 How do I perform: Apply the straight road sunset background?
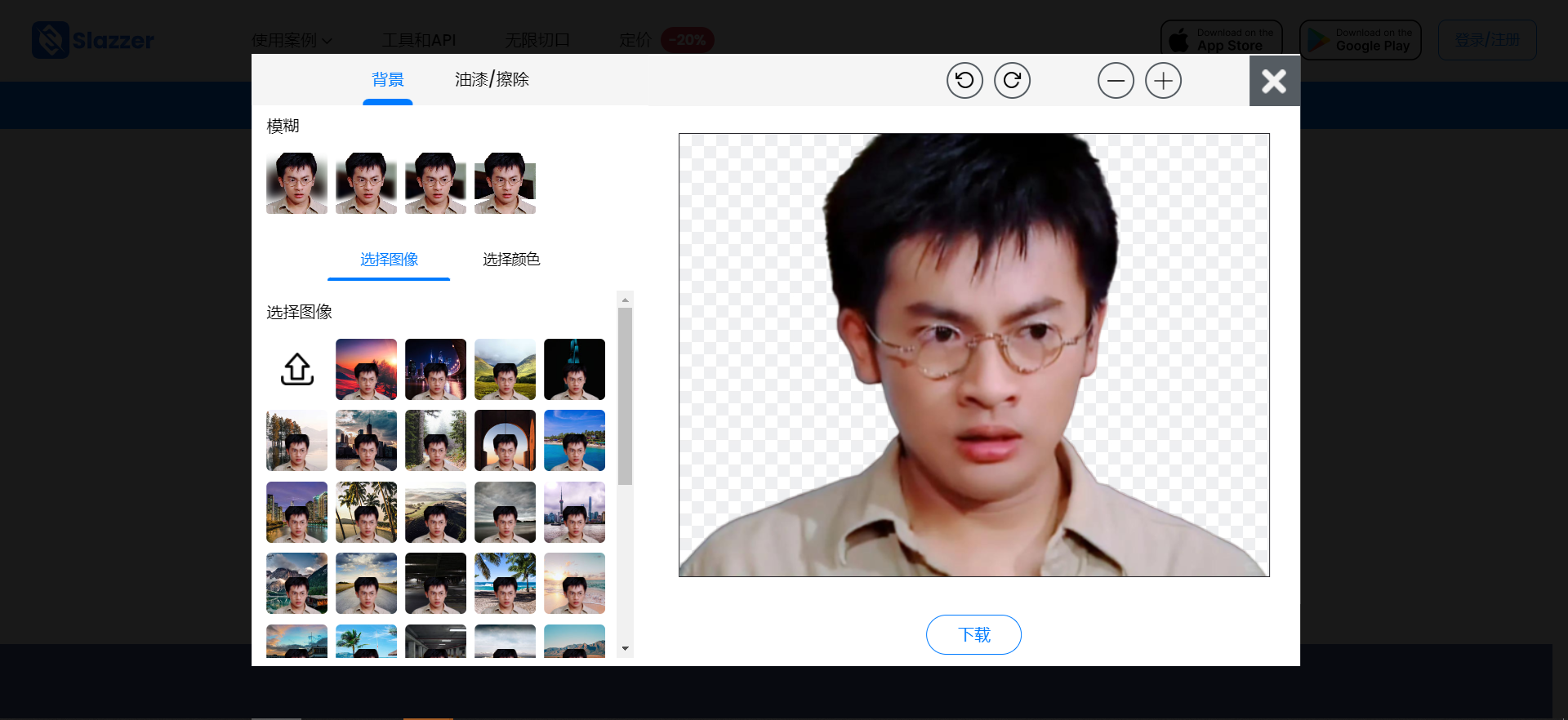[x=366, y=584]
